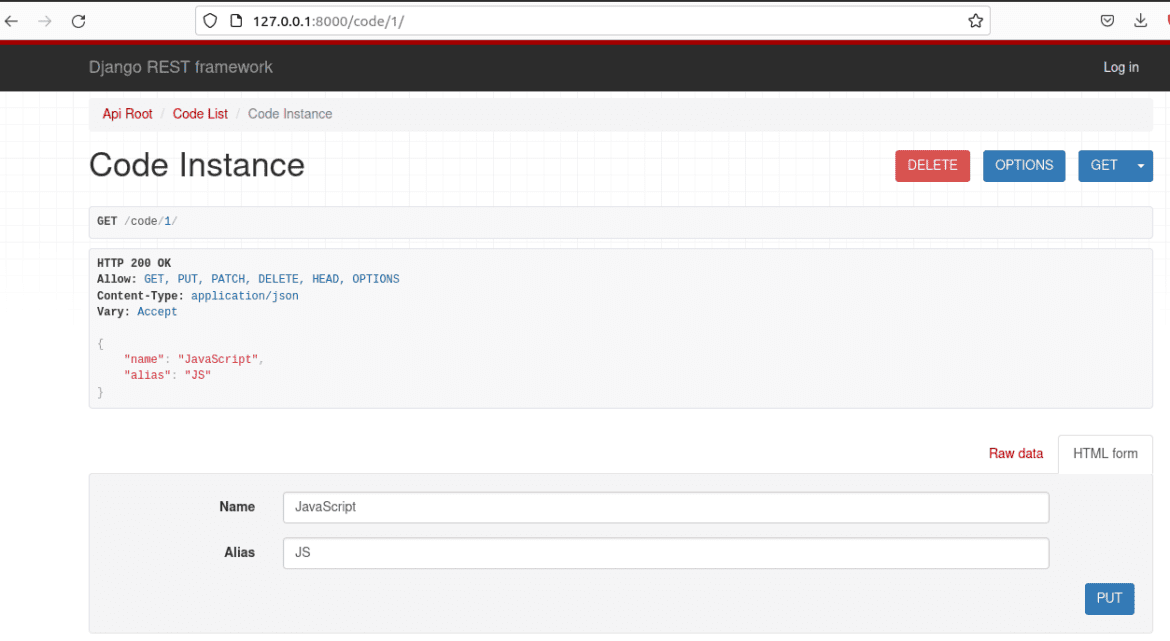Image resolution: width=1170 pixels, height=641 pixels.
Task: Click inside the Name input field
Action: pyautogui.click(x=666, y=507)
